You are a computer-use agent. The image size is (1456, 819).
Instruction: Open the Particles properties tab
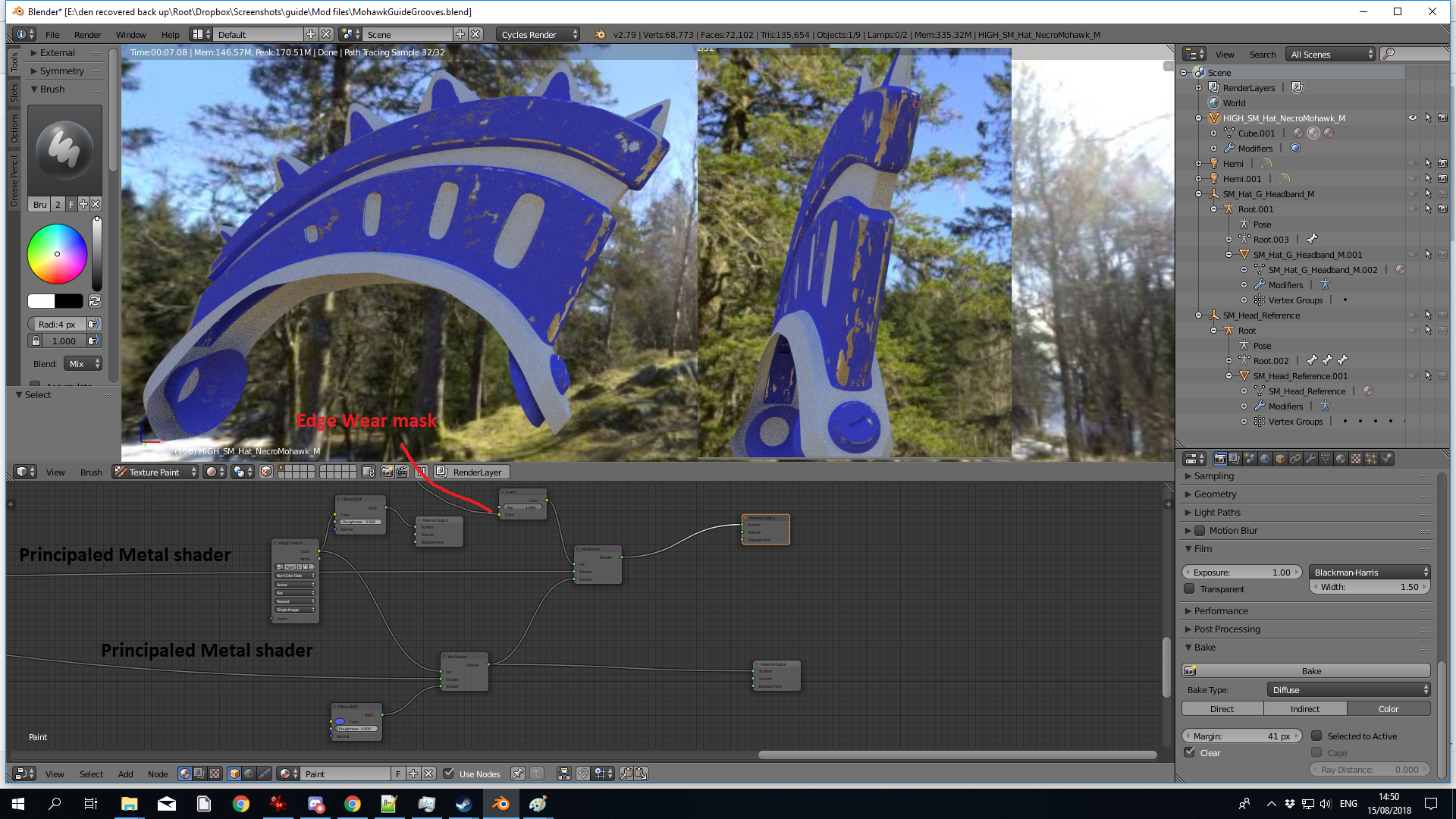pyautogui.click(x=1371, y=459)
